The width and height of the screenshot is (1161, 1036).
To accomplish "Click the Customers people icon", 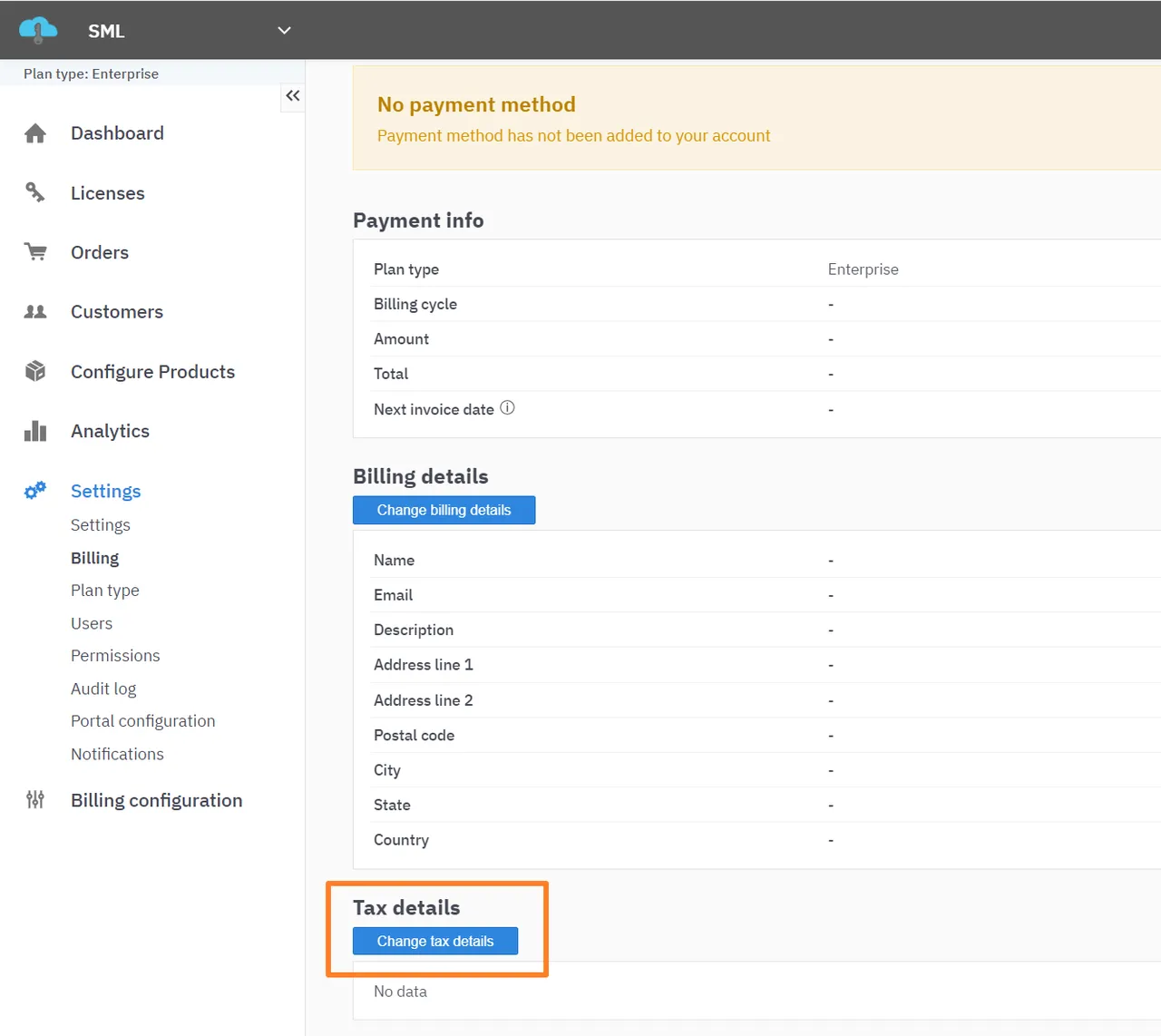I will (34, 311).
